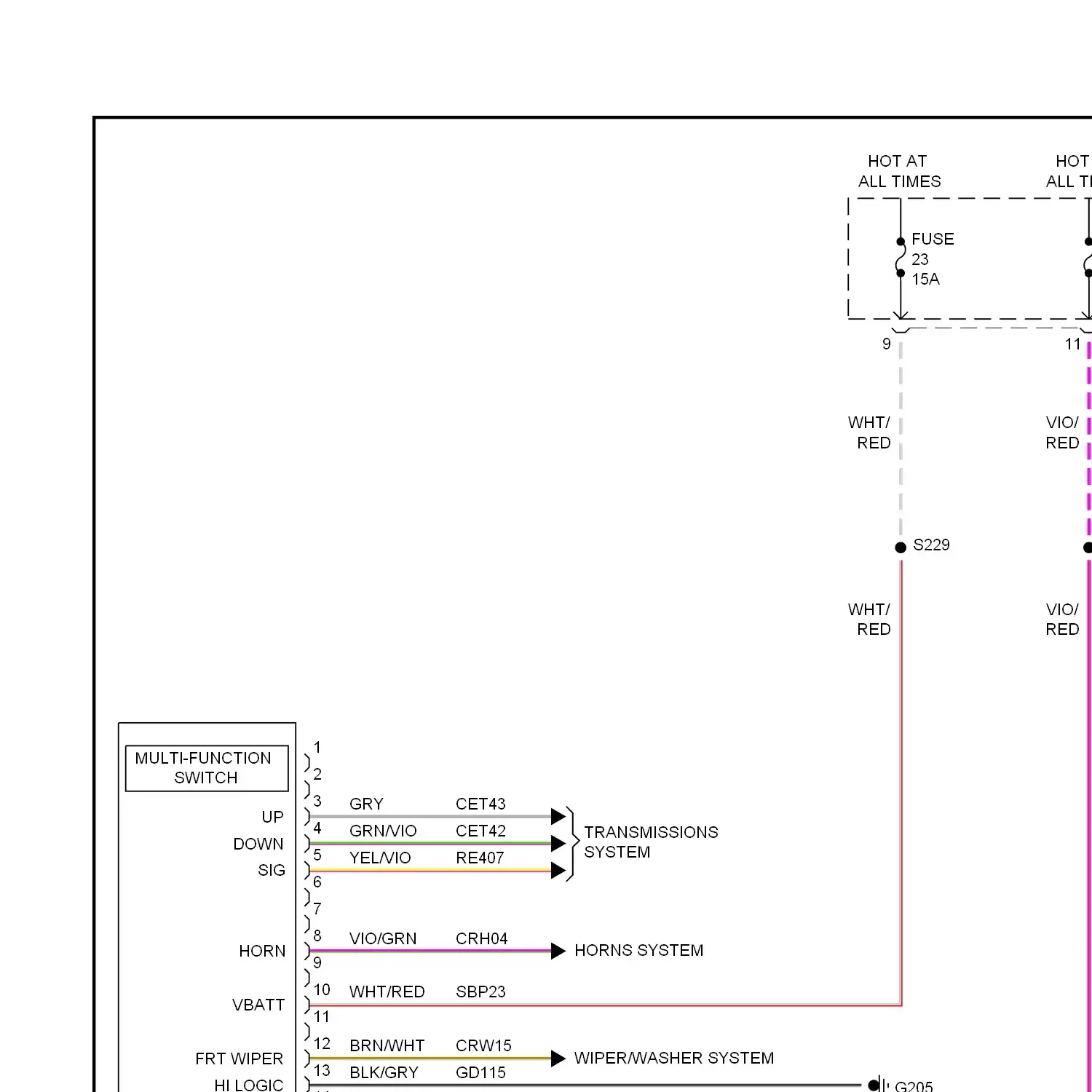Click the S229 splice label
Image resolution: width=1092 pixels, height=1092 pixels.
pos(931,545)
